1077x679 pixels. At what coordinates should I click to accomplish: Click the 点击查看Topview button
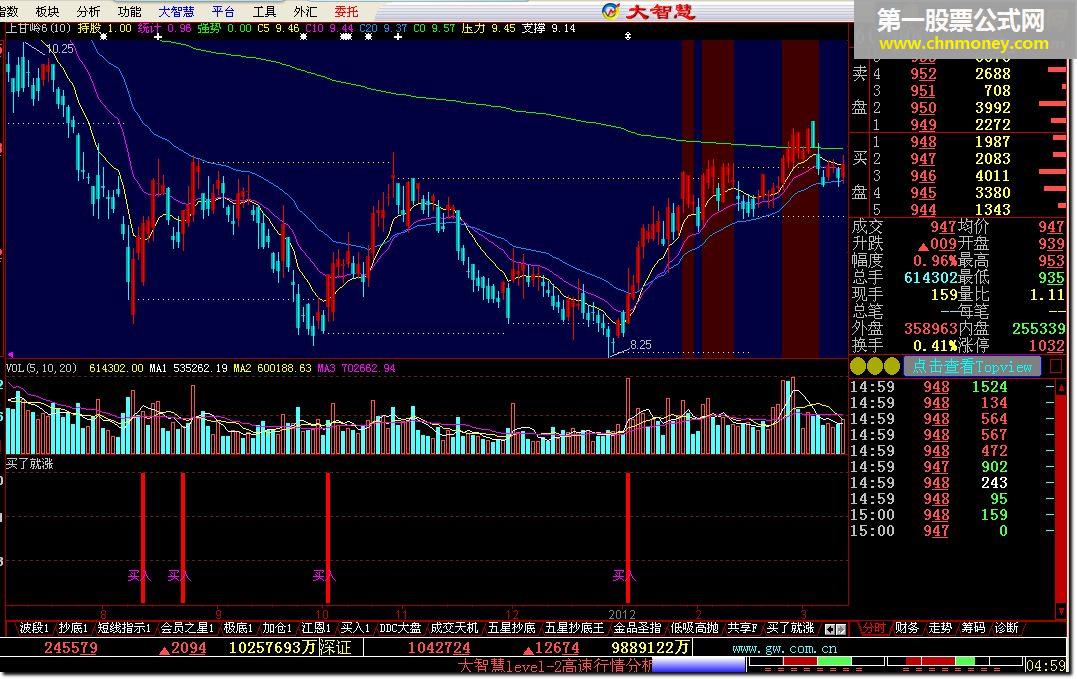pos(972,367)
